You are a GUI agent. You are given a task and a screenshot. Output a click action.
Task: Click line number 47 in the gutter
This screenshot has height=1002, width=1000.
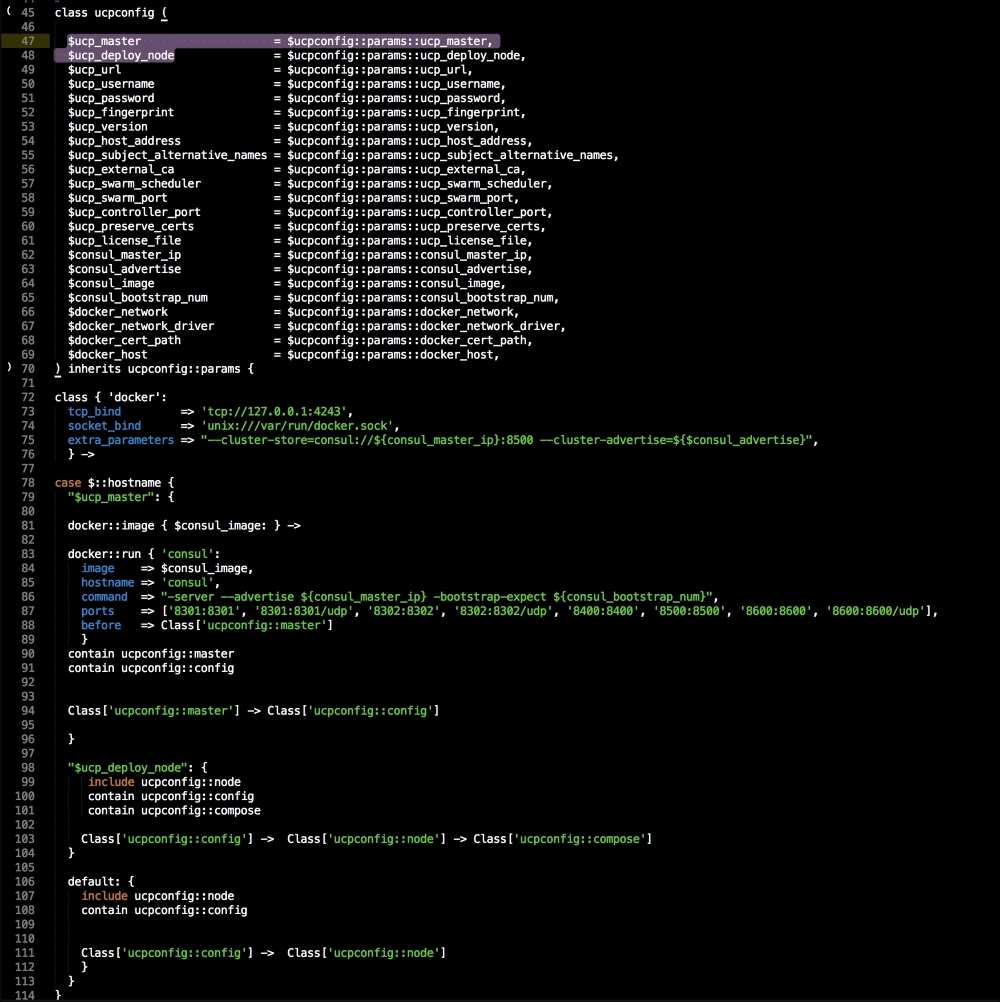coord(28,41)
